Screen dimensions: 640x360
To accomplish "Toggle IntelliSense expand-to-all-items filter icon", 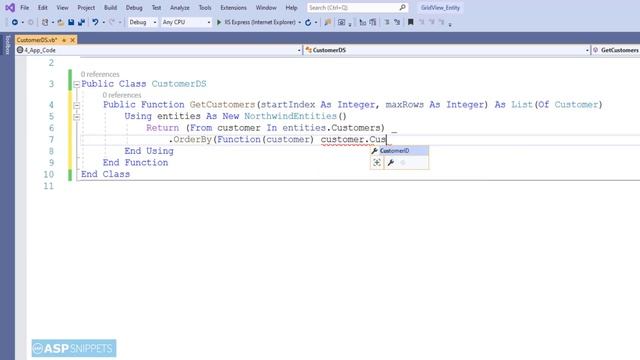I will (x=377, y=163).
